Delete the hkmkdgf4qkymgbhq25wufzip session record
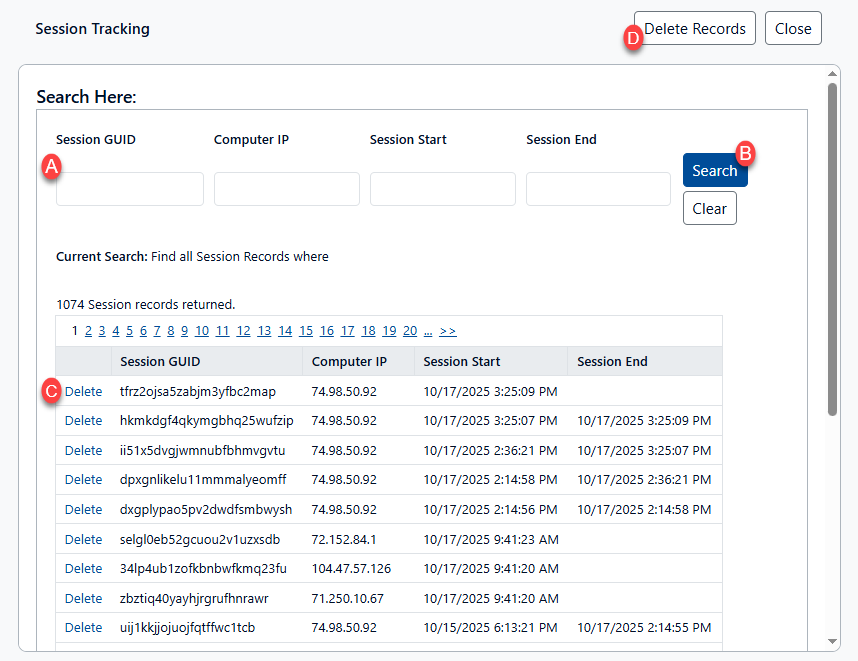The height and width of the screenshot is (661, 858). [x=83, y=420]
